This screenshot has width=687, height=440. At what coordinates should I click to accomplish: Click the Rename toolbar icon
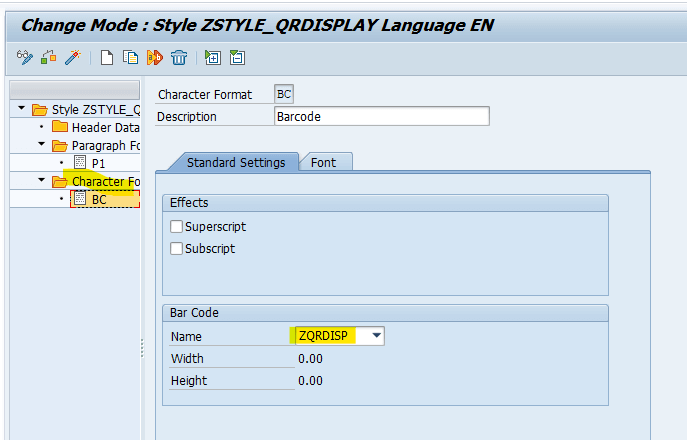coord(155,57)
